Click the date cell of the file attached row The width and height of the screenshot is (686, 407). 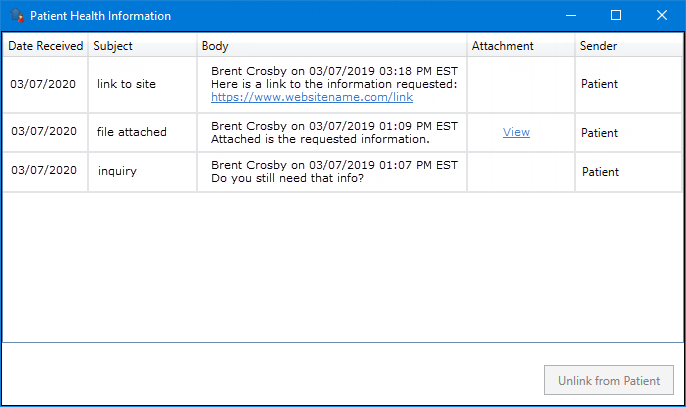pos(44,131)
